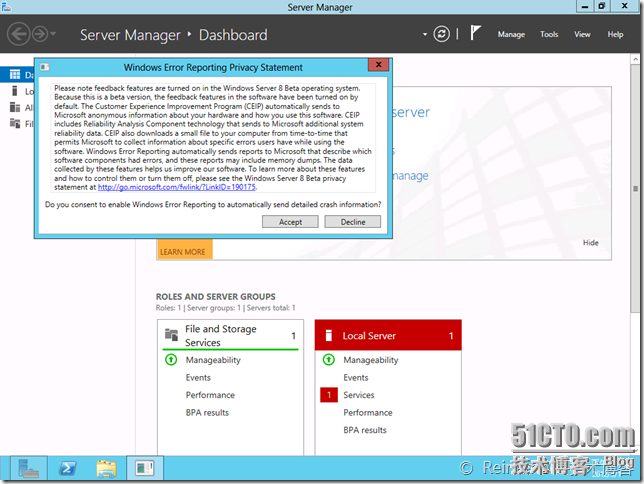
Task: Select File and Storage Services sidebar icon
Action: click(15, 123)
